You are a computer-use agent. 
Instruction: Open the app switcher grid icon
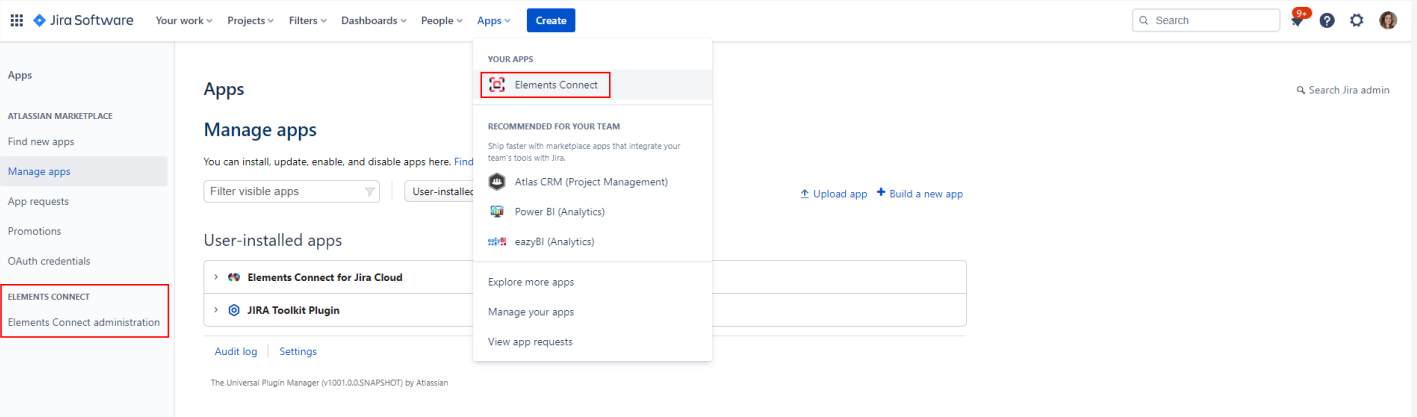[17, 20]
